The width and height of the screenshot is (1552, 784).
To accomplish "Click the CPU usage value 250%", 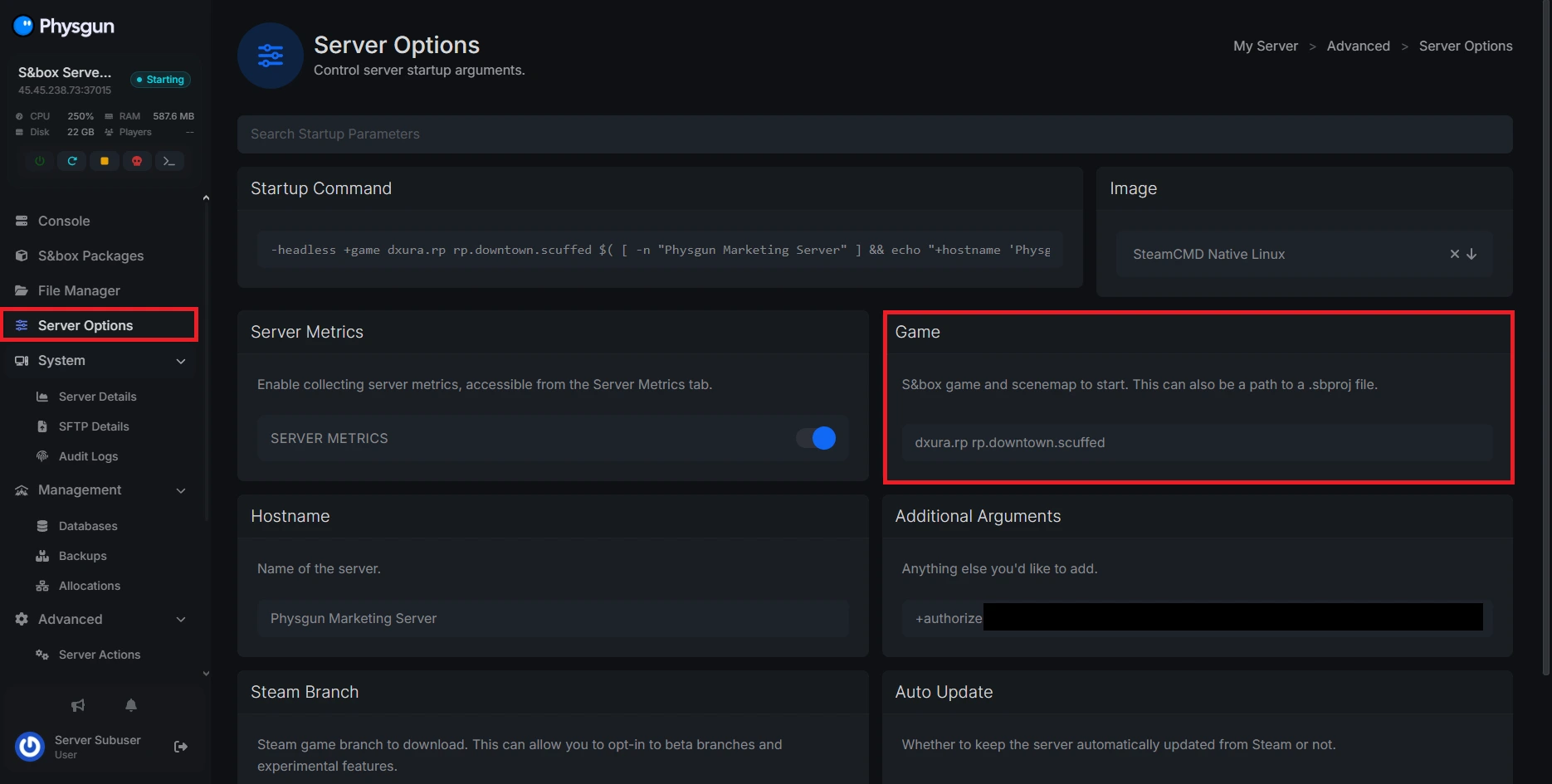I will (x=81, y=116).
